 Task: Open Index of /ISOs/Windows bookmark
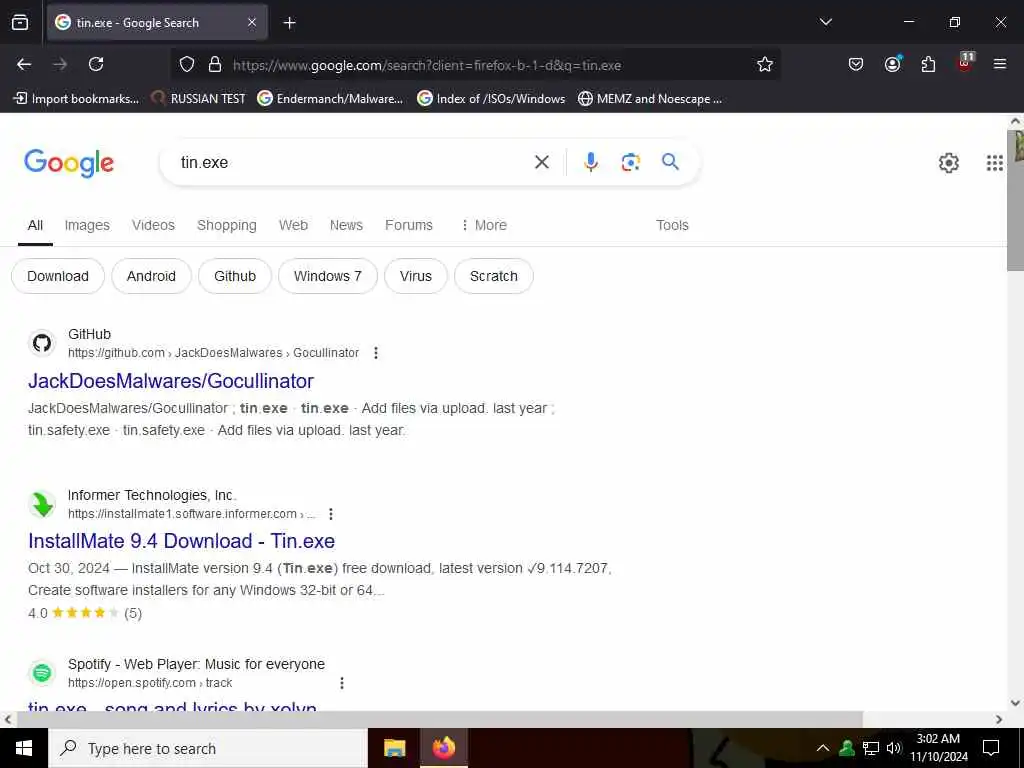pyautogui.click(x=492, y=99)
